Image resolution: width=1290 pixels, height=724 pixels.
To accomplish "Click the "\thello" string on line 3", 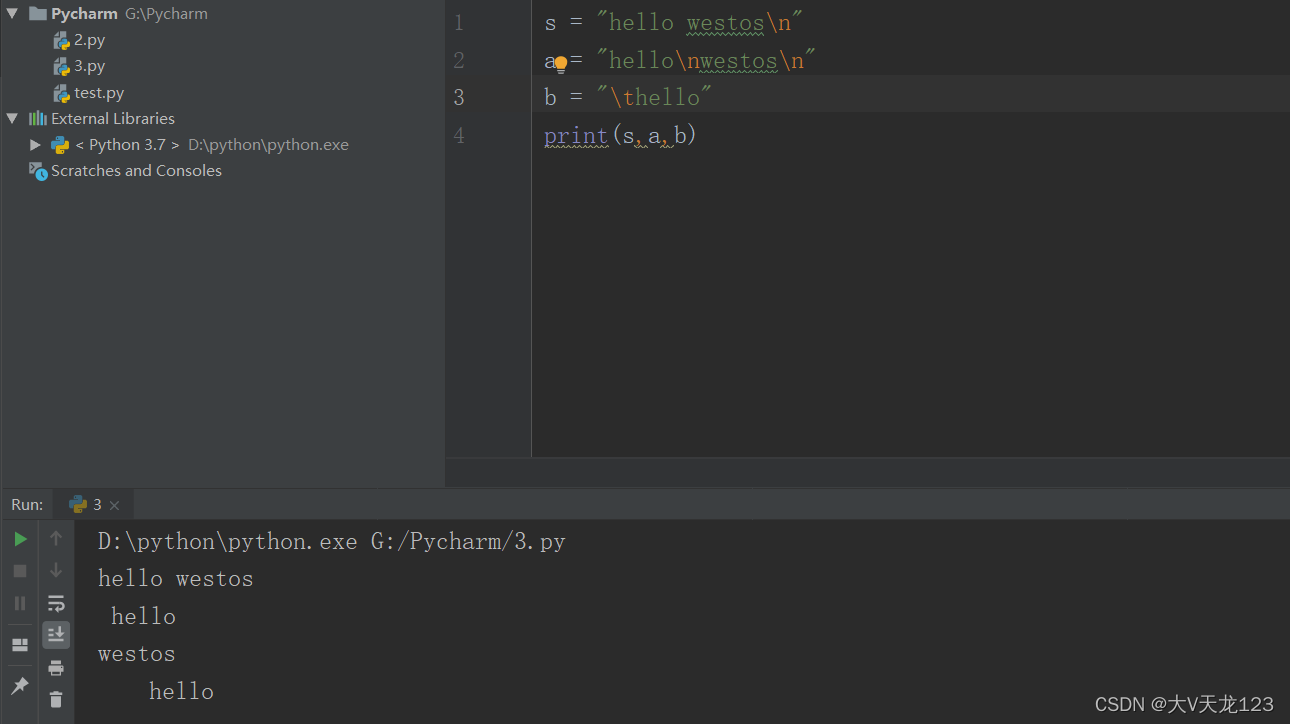I will coord(654,97).
